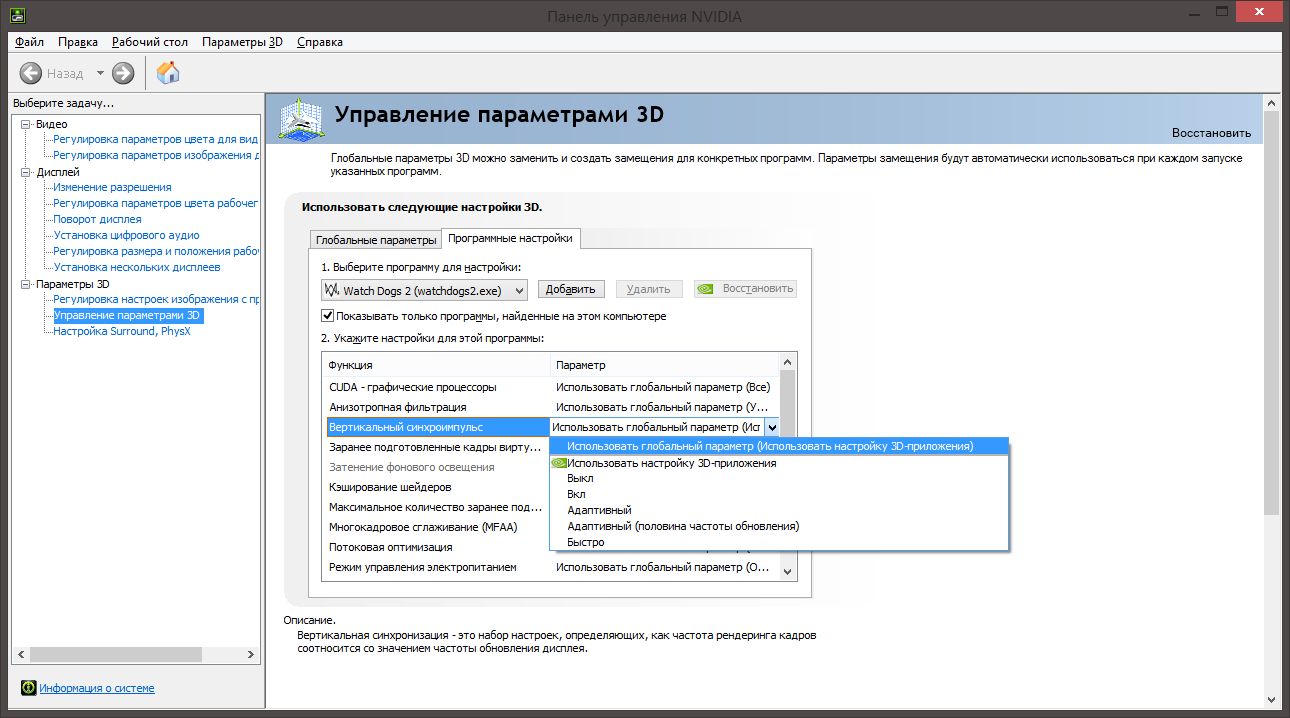Image resolution: width=1290 pixels, height=718 pixels.
Task: Select the Потоковая оптимизация row
Action: tap(437, 547)
